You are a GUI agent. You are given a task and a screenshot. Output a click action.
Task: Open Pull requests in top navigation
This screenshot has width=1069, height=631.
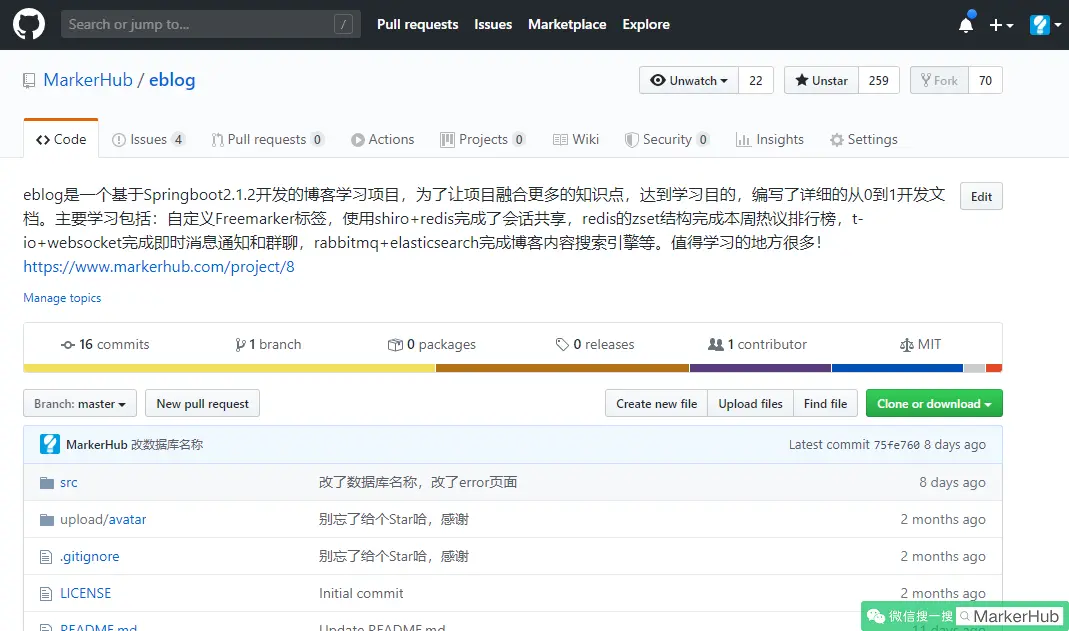pyautogui.click(x=417, y=25)
